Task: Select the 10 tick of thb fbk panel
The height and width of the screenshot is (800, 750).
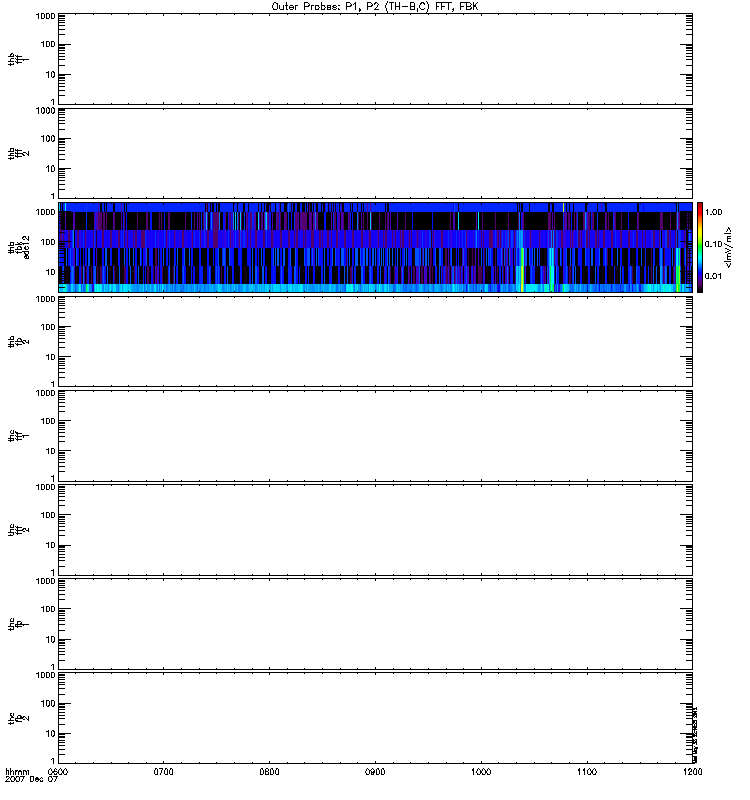Action: click(x=50, y=272)
